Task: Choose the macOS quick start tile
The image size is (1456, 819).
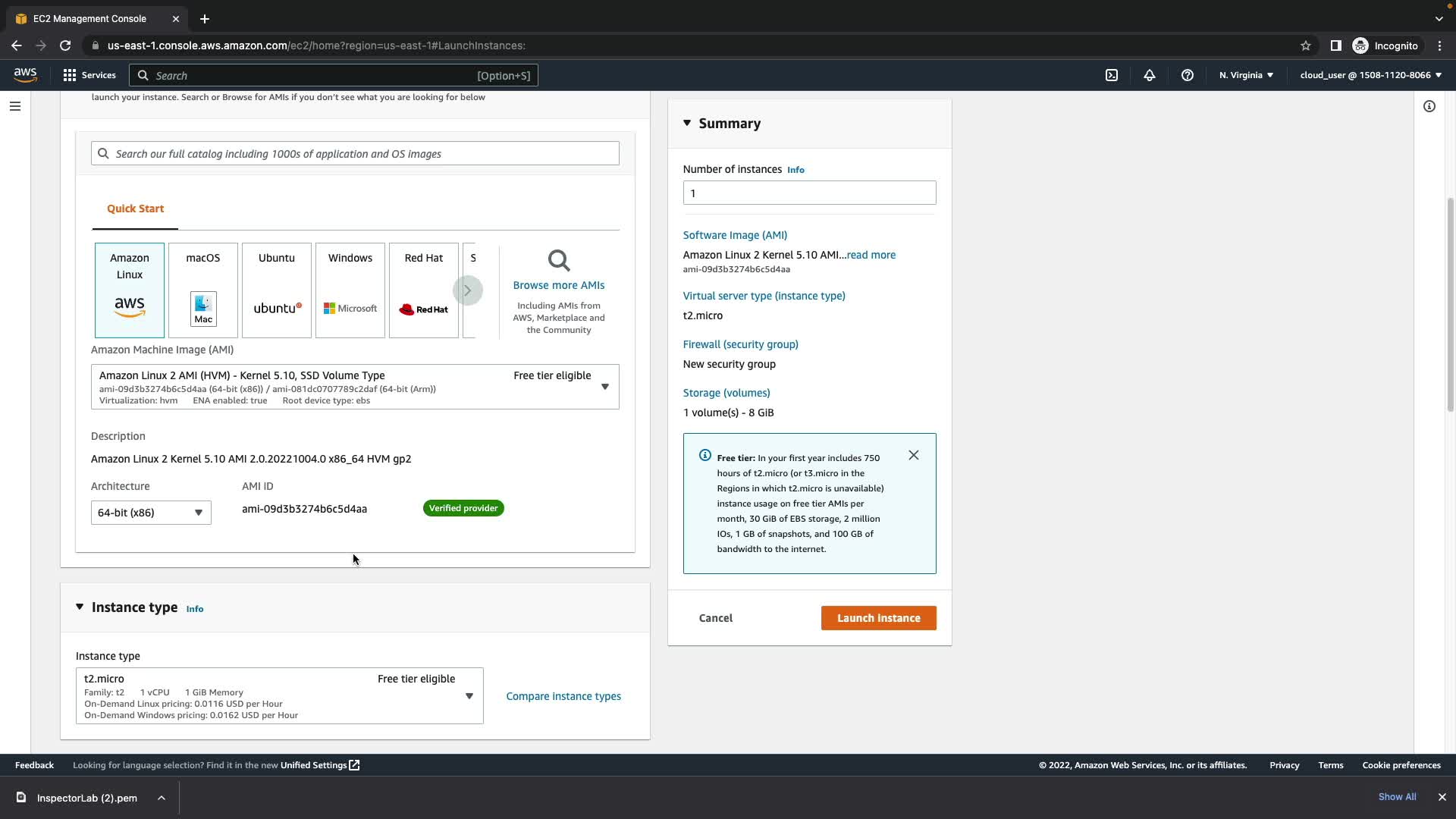Action: (x=203, y=290)
